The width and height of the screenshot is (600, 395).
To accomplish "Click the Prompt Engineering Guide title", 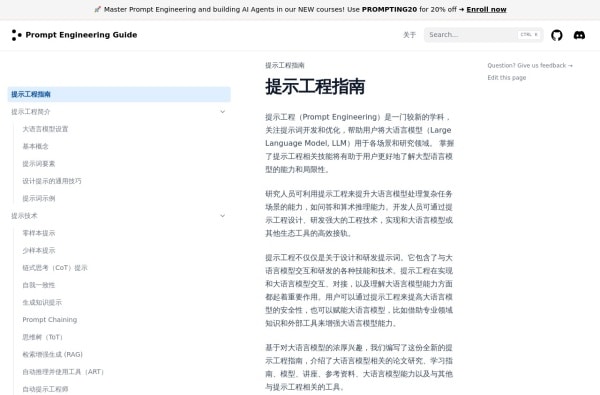I will tap(81, 35).
